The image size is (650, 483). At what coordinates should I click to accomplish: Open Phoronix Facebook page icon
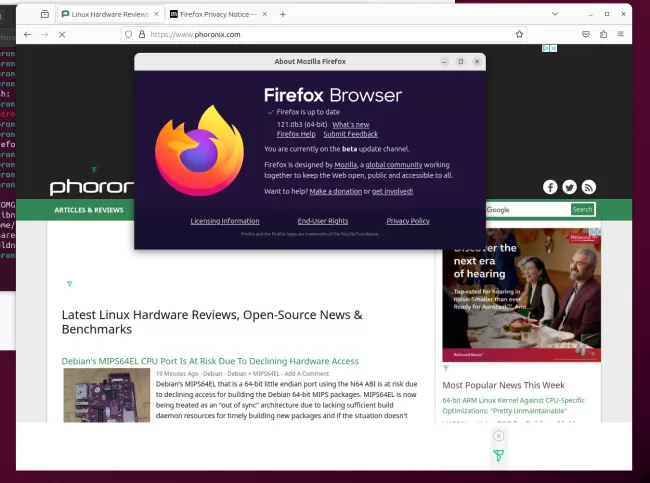550,187
